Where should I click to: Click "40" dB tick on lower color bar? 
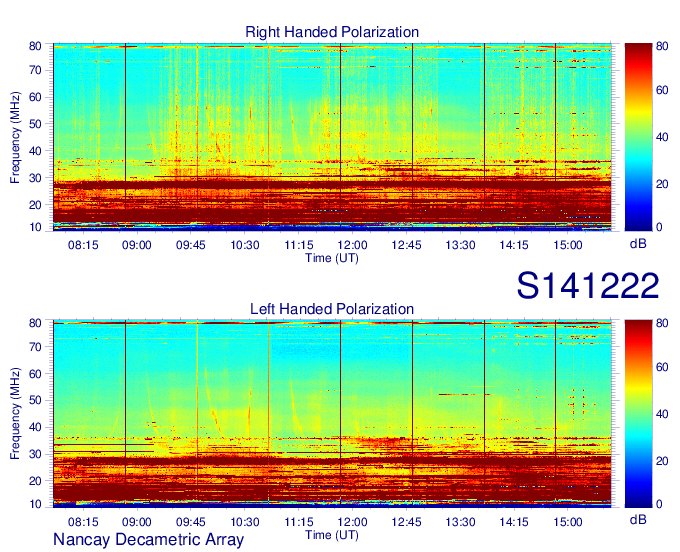coord(662,414)
